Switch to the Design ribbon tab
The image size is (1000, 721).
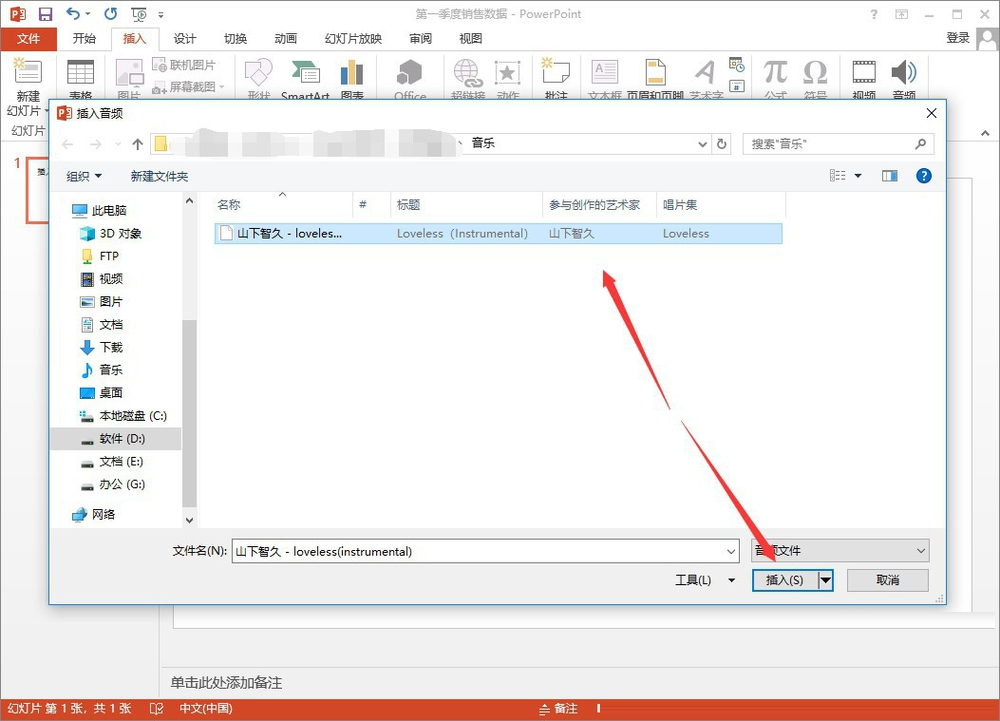(185, 39)
